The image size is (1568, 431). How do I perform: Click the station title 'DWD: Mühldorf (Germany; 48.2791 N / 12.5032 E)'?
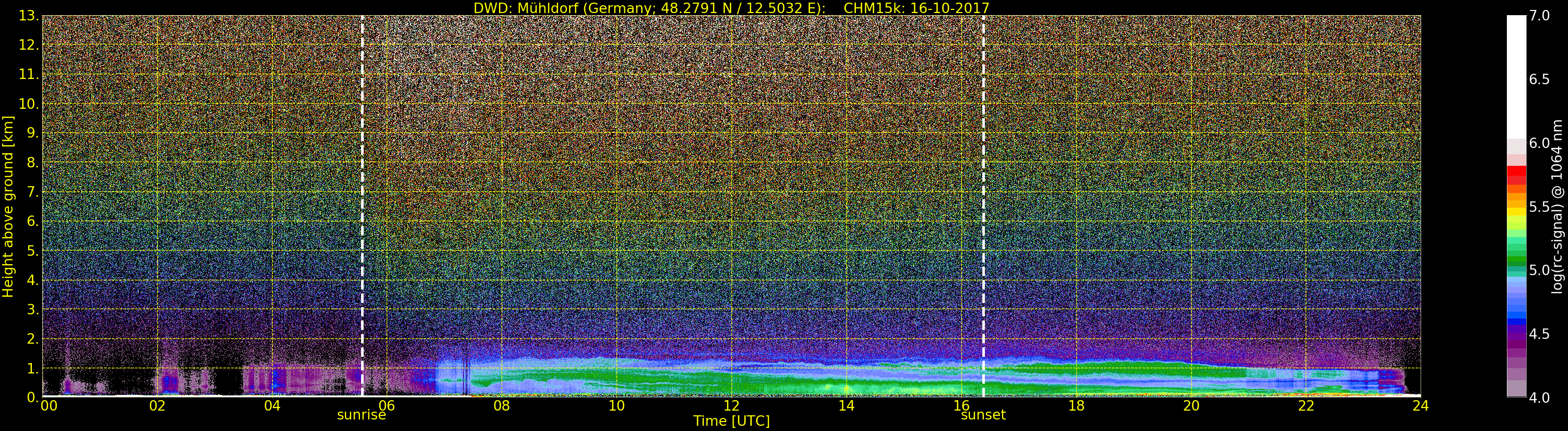pos(649,8)
